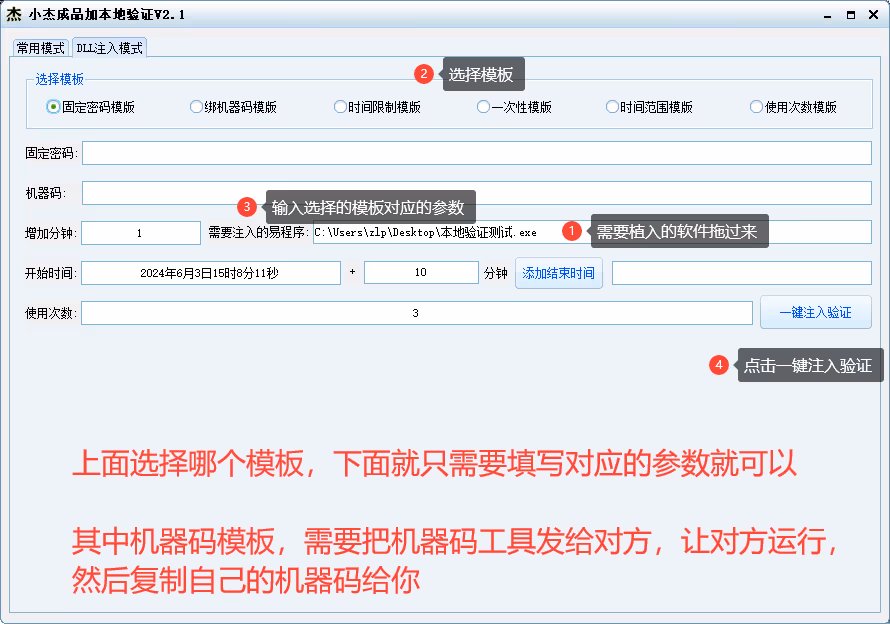Select the 固定密码模版 radio option
Screen dimensions: 890x624
click(54, 107)
